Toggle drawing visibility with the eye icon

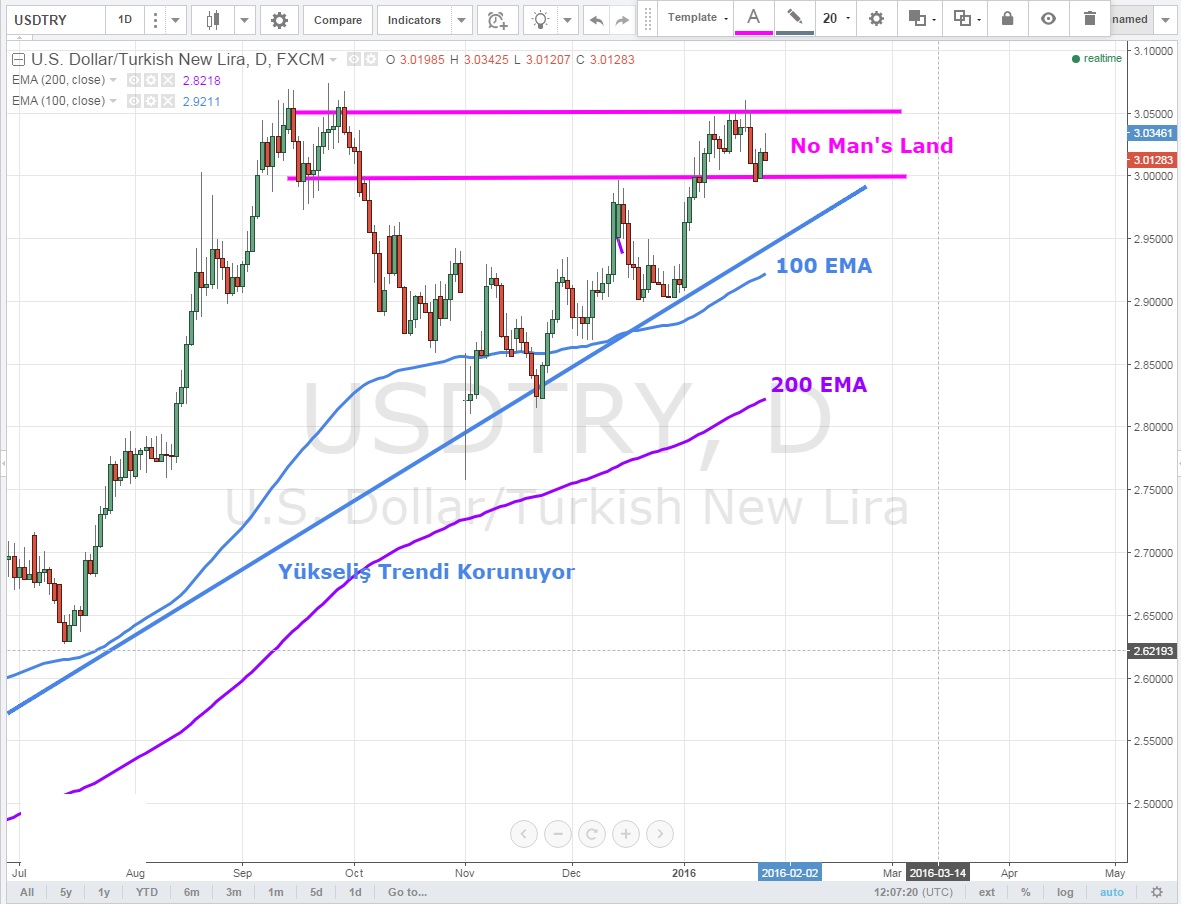1048,19
